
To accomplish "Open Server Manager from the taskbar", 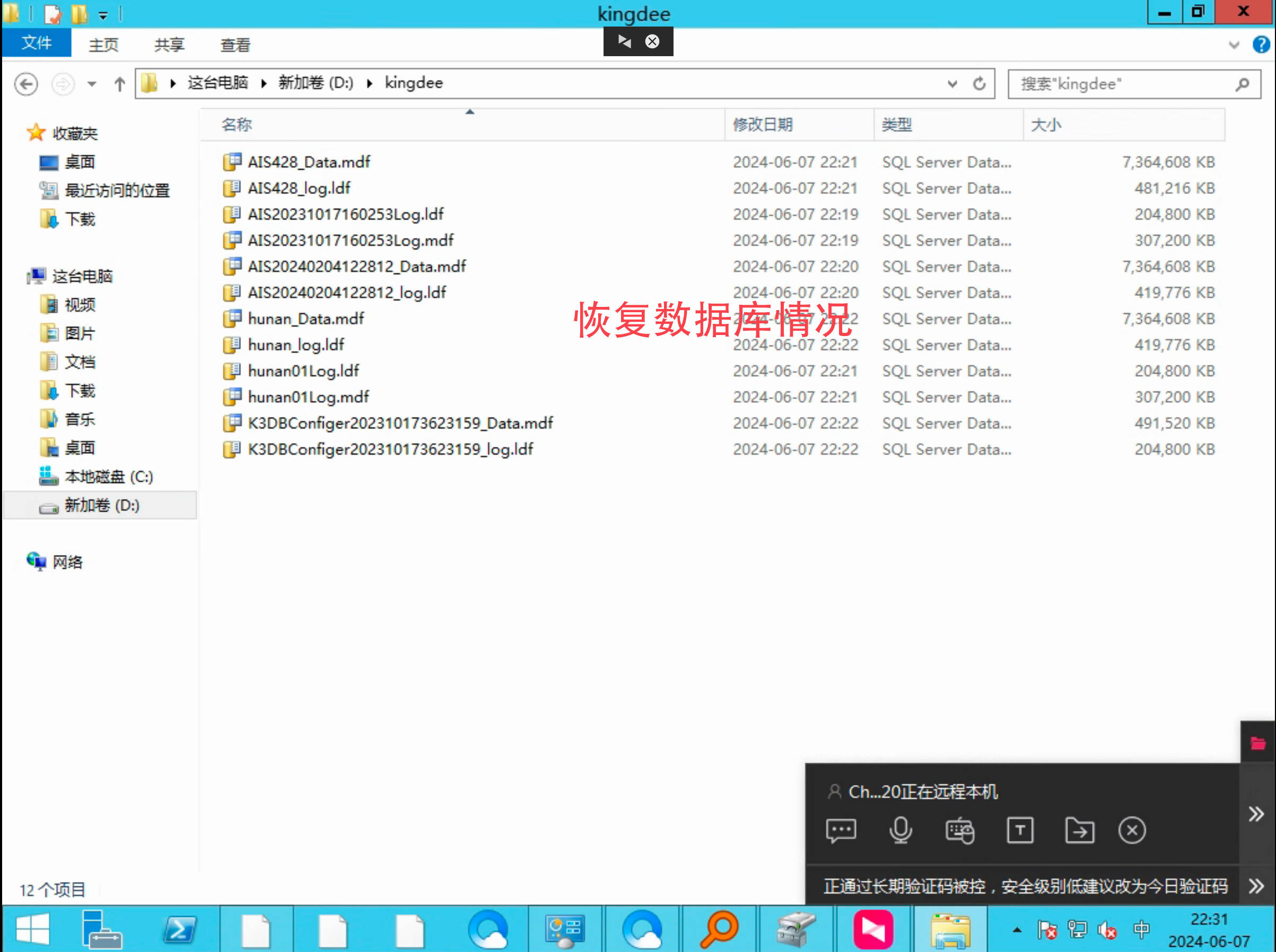I will [102, 929].
